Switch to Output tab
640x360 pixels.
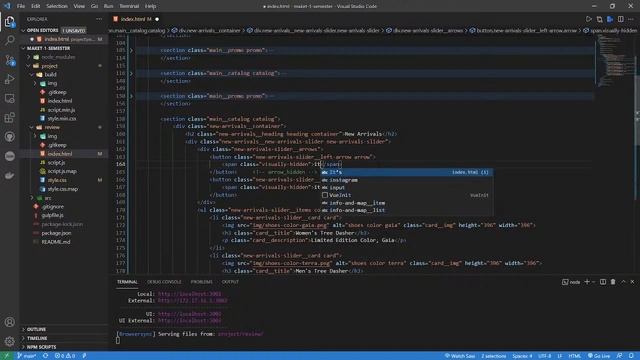(x=230, y=282)
